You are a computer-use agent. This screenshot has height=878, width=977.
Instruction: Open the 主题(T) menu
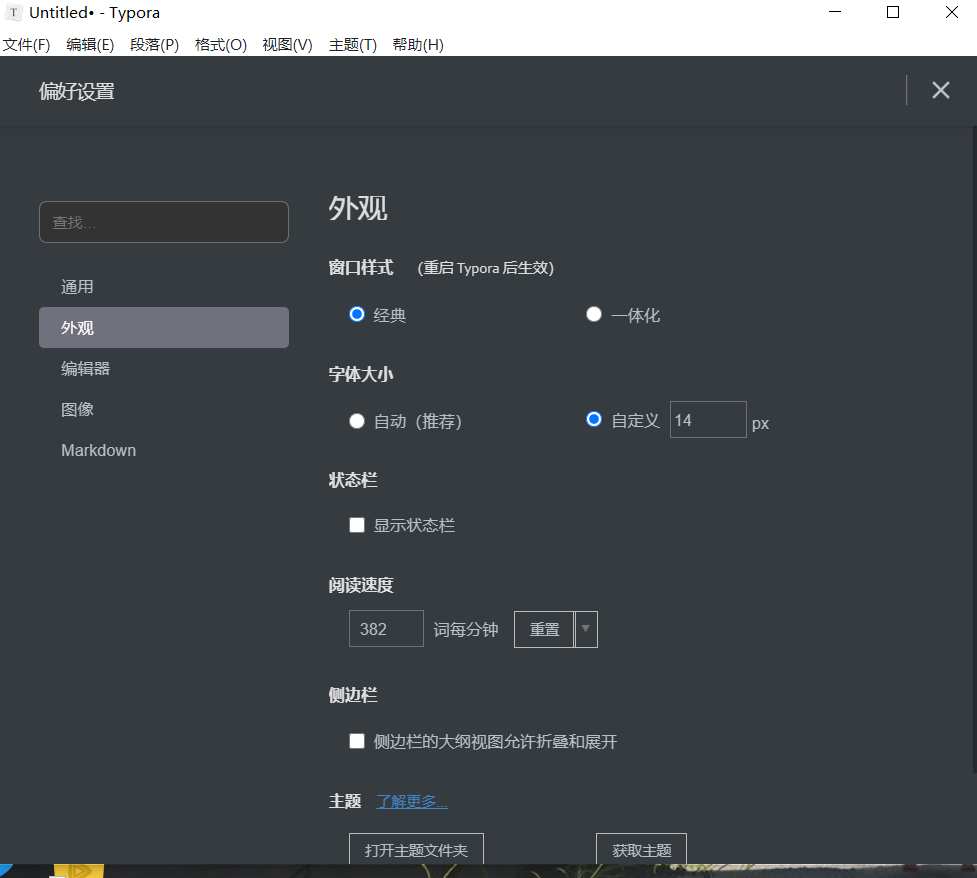point(353,45)
